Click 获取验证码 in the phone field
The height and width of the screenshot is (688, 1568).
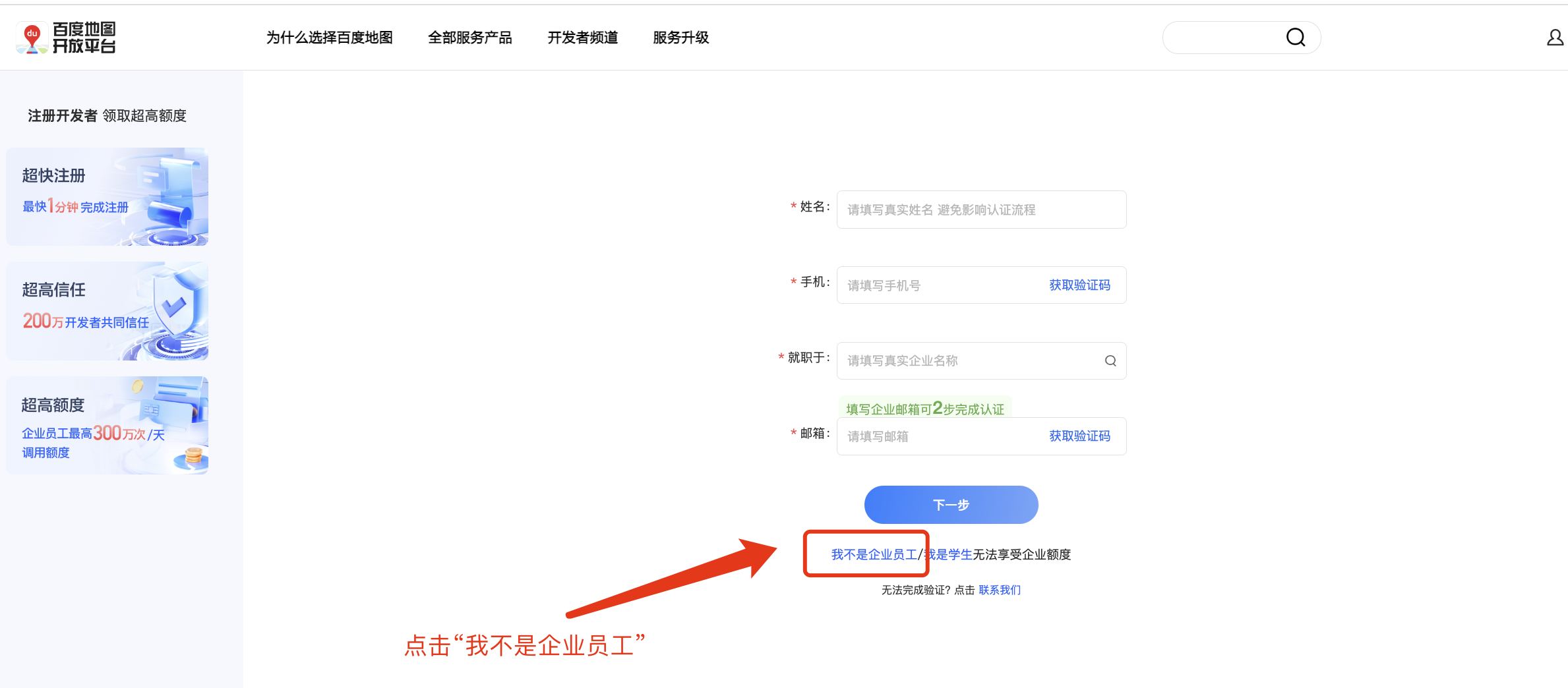[x=1079, y=285]
